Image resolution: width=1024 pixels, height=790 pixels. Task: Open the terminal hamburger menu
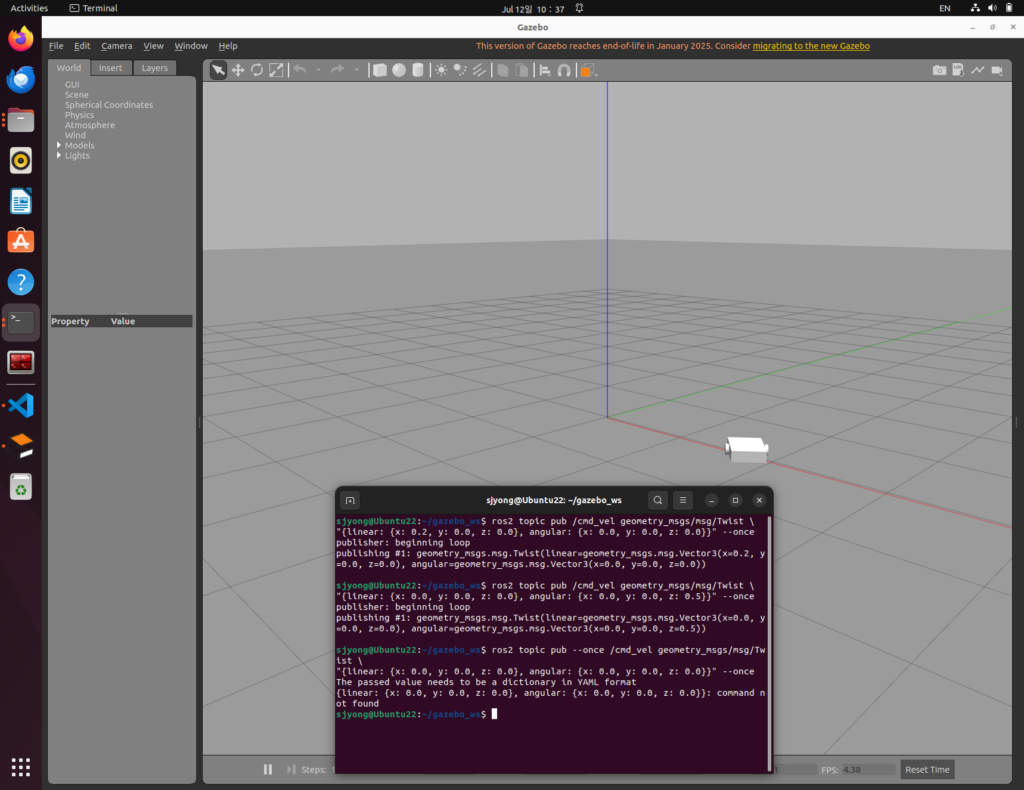pyautogui.click(x=683, y=500)
